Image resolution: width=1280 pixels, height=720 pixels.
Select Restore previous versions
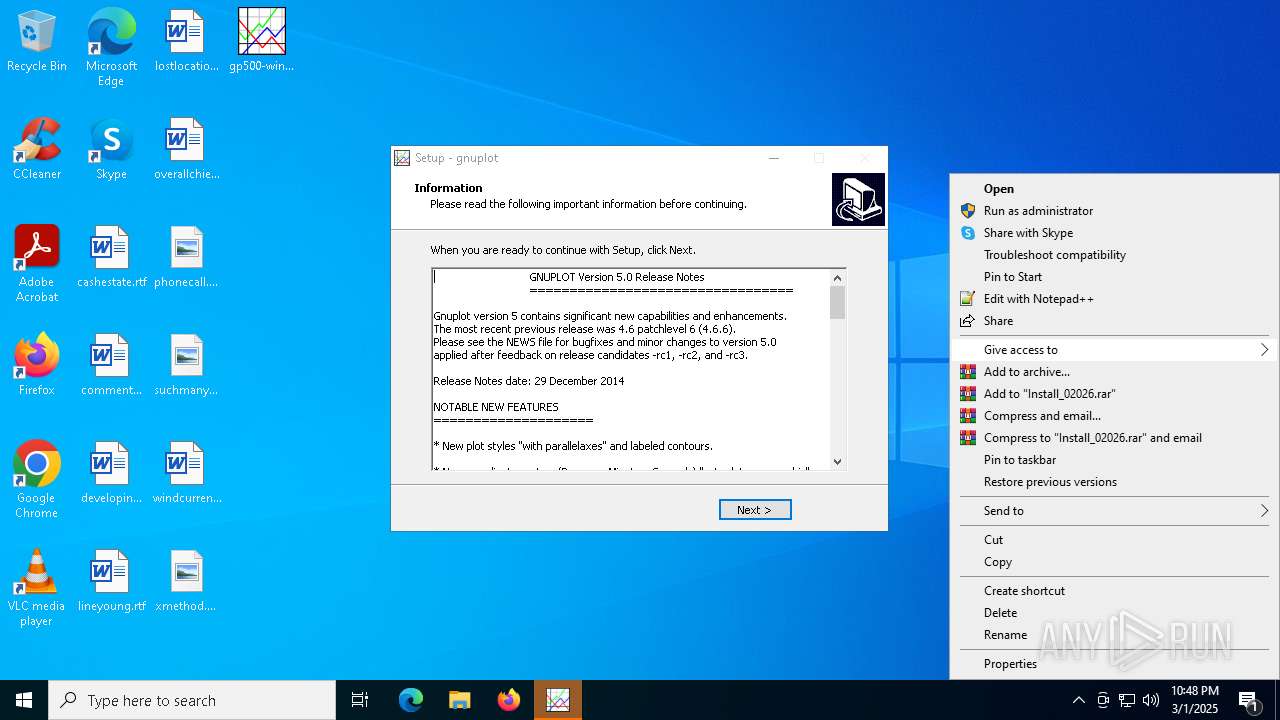1114,482
